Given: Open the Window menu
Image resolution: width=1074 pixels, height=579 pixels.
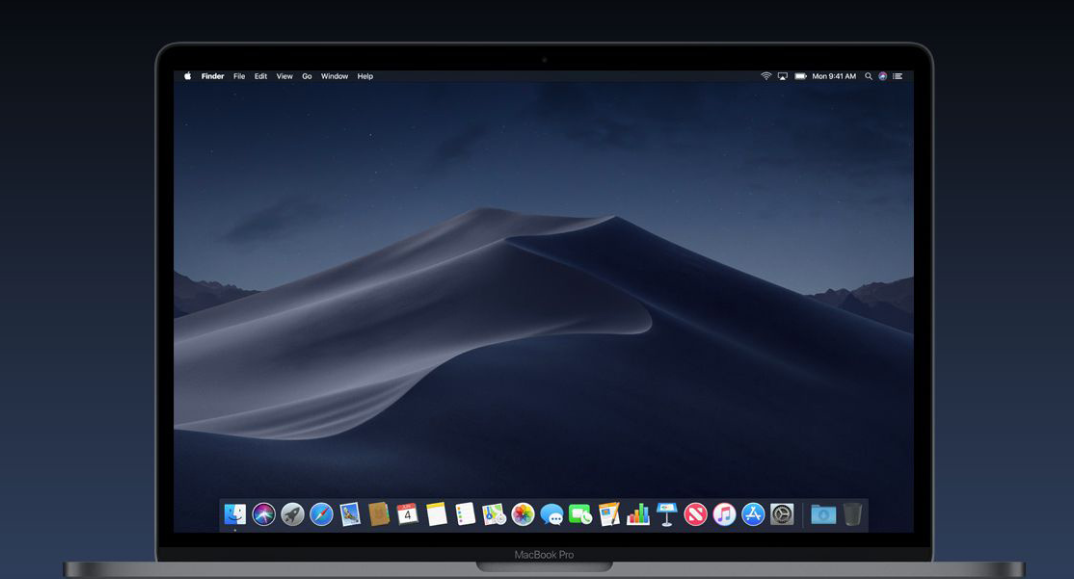Looking at the screenshot, I should pyautogui.click(x=334, y=76).
